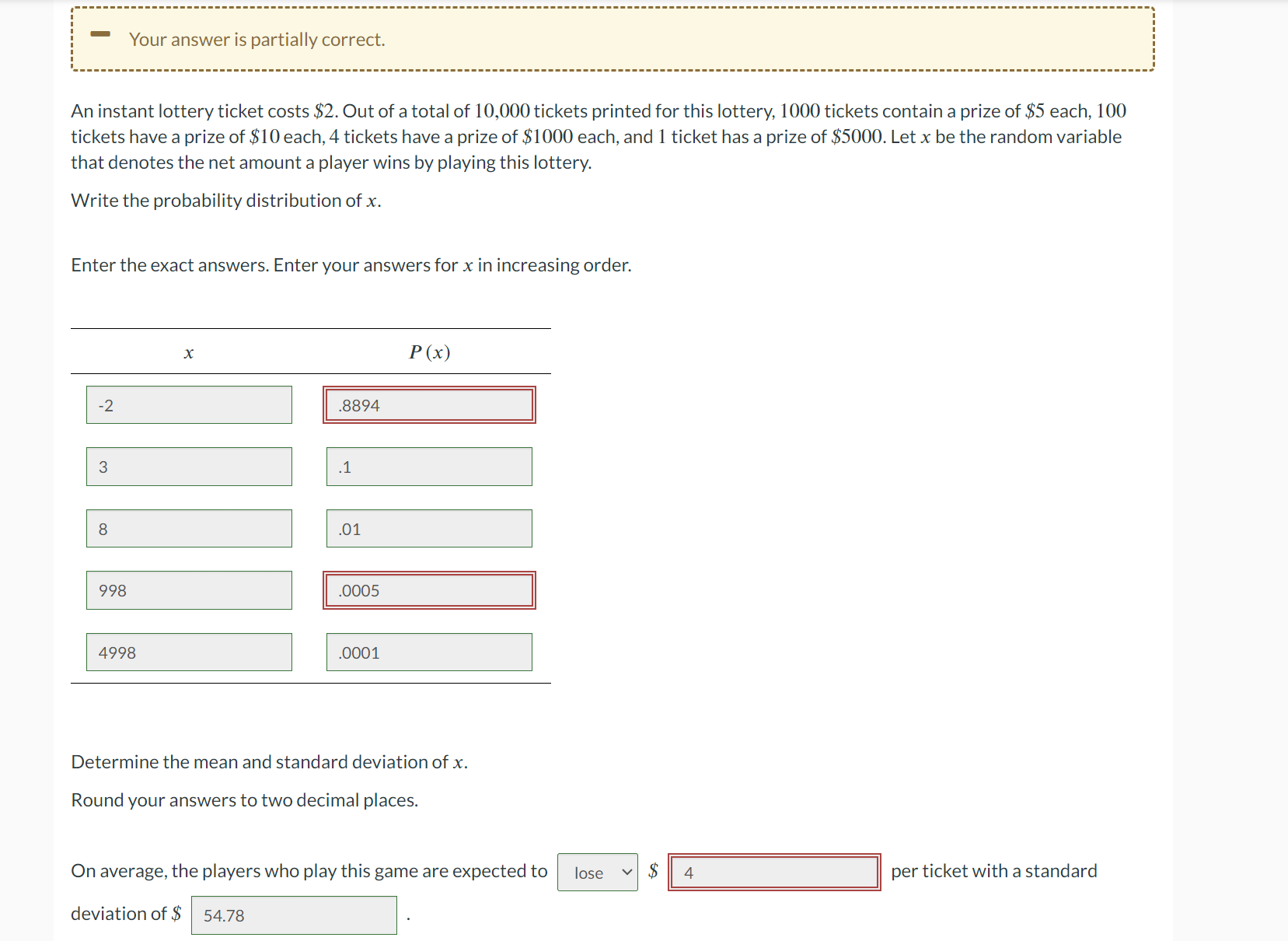Edit the incorrect dollar amount field showing 4
Screen dimensions: 1288x941
[x=773, y=873]
